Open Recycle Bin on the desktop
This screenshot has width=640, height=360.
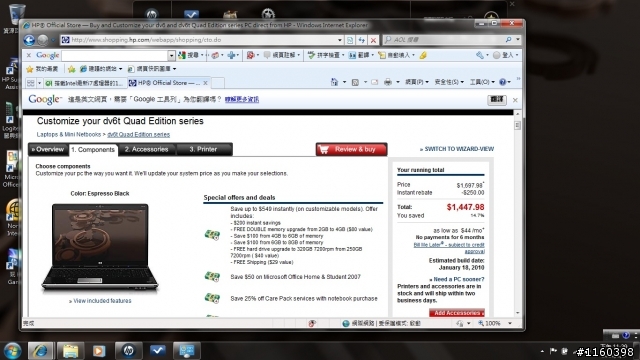[x=16, y=16]
